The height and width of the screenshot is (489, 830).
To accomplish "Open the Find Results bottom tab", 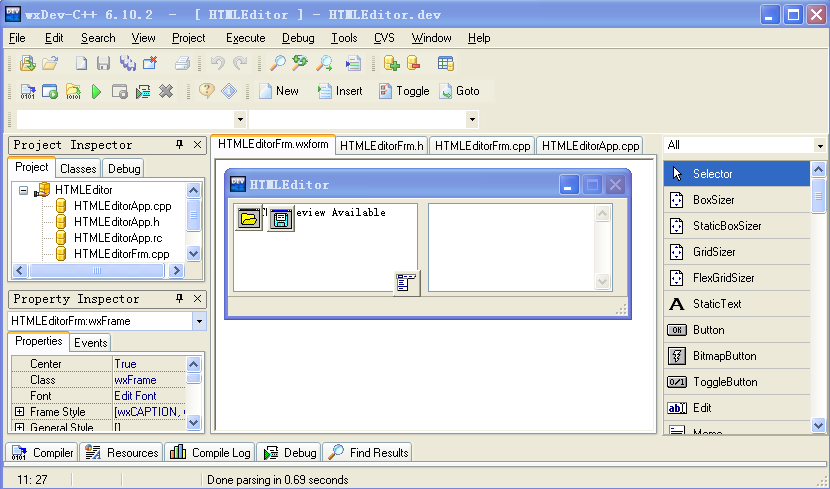I will tap(367, 452).
